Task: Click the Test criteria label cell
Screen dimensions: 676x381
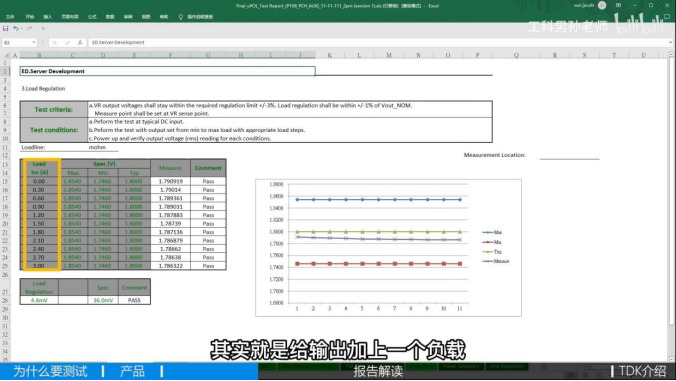Action: [x=54, y=109]
